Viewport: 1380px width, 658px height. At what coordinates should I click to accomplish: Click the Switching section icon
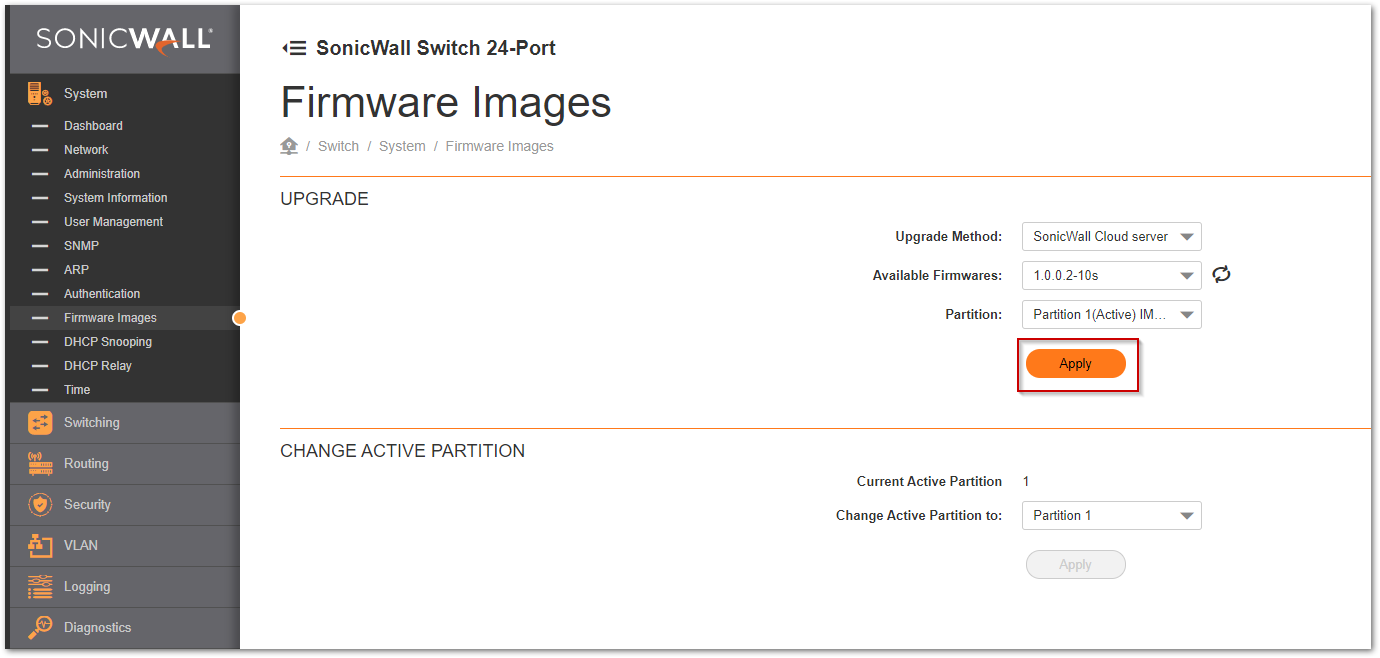[x=40, y=423]
